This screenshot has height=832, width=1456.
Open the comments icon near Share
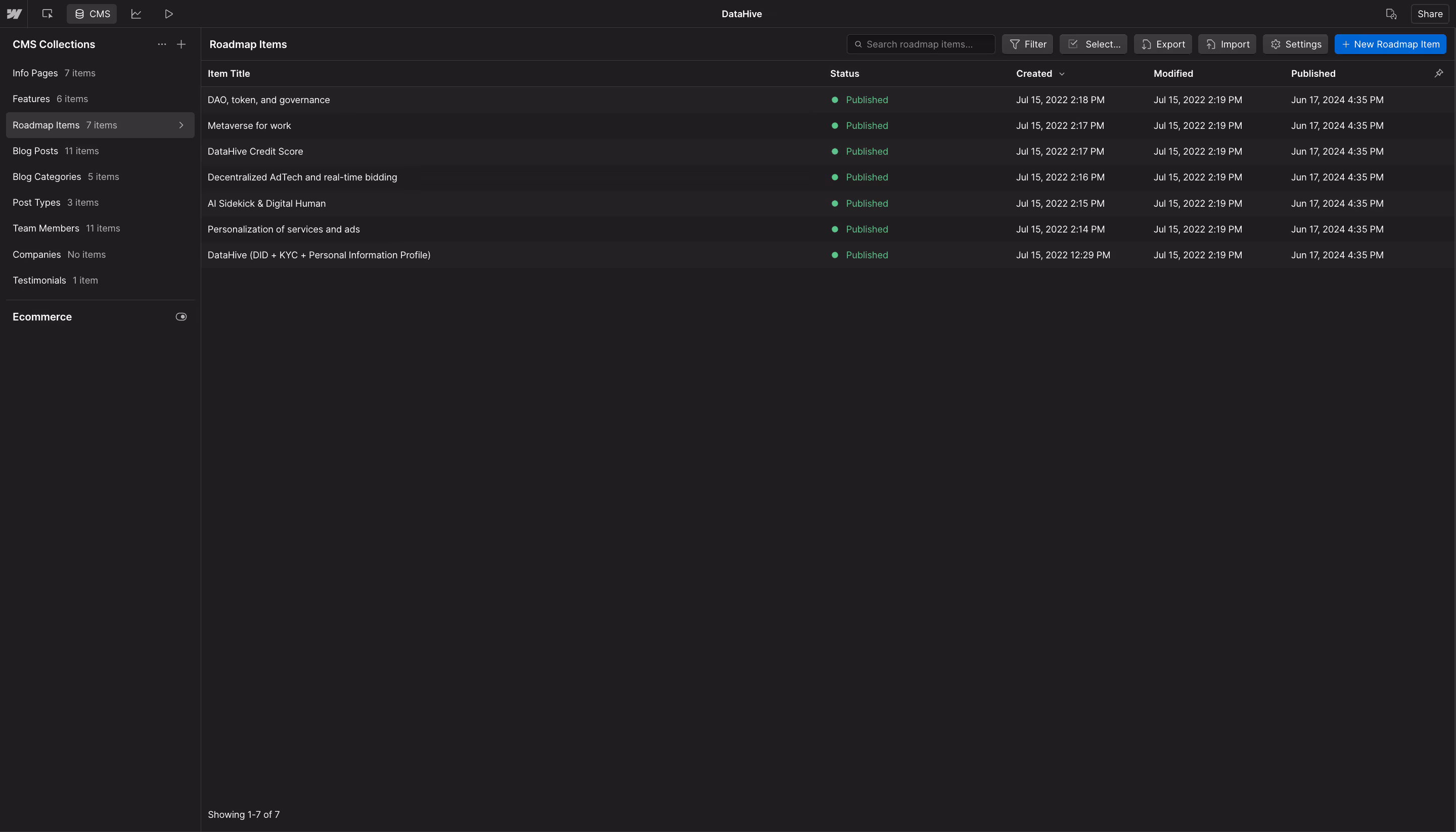tap(1391, 14)
